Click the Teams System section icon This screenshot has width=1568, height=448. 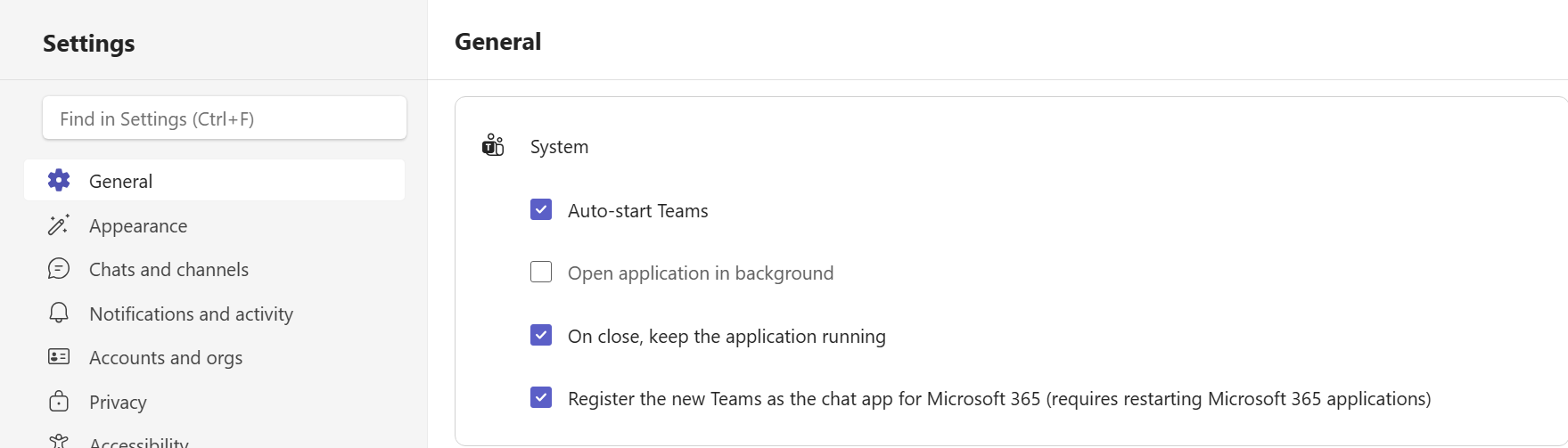click(x=493, y=145)
